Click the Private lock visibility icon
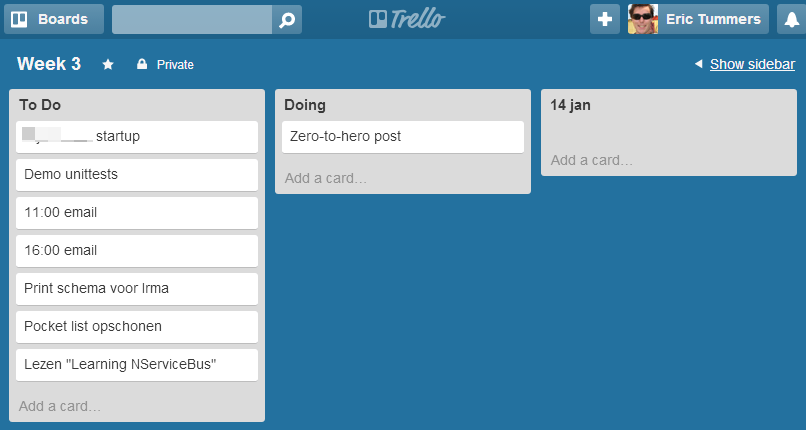The height and width of the screenshot is (430, 806). click(x=142, y=64)
